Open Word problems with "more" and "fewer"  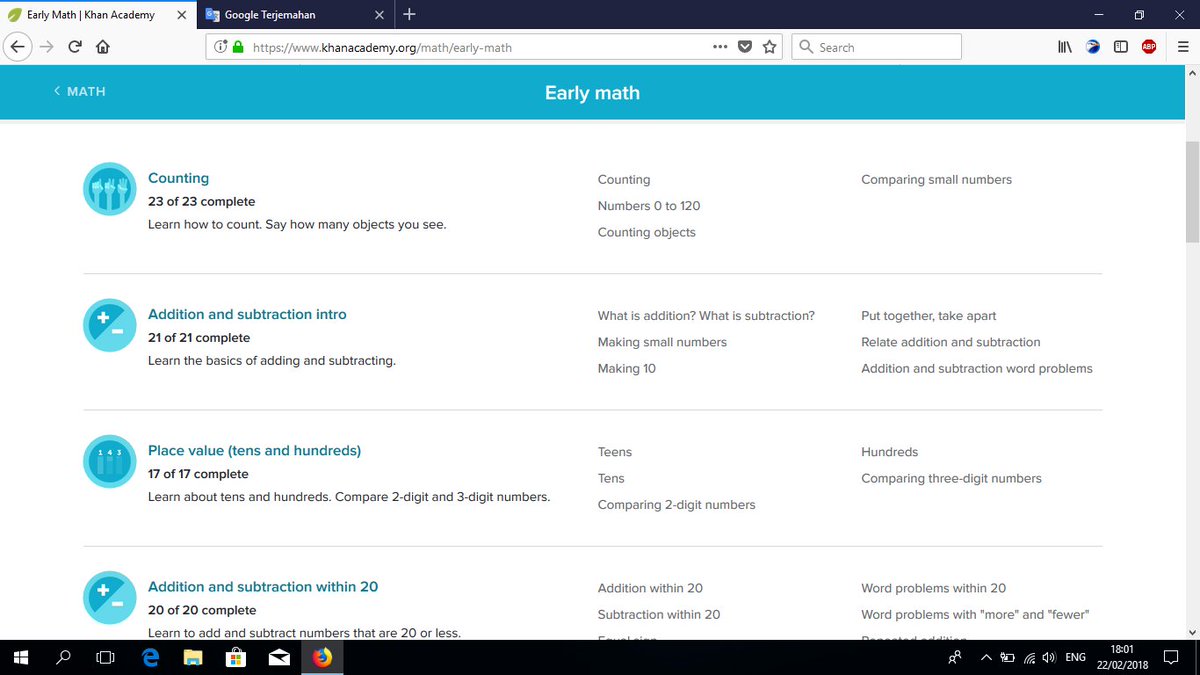coord(975,614)
